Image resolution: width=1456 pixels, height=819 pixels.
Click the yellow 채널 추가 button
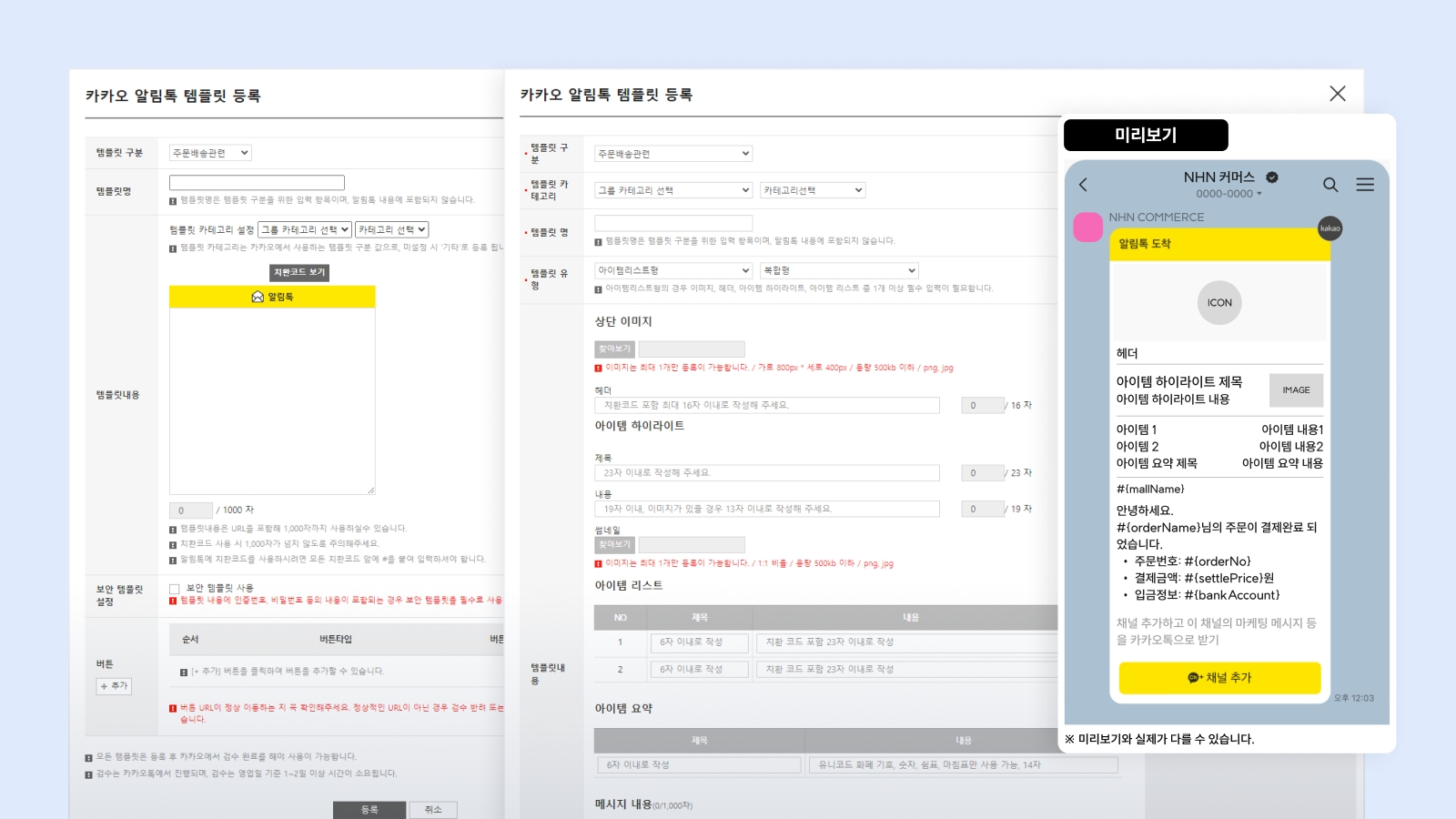click(1219, 678)
